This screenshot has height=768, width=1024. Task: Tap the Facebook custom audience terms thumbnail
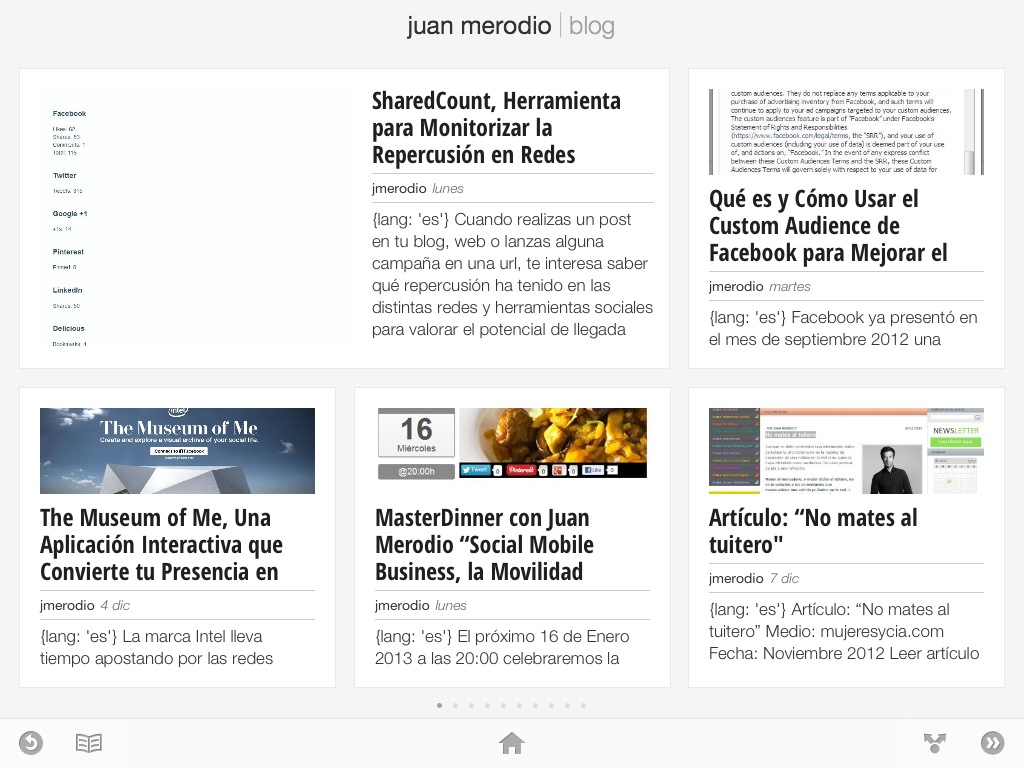click(846, 132)
